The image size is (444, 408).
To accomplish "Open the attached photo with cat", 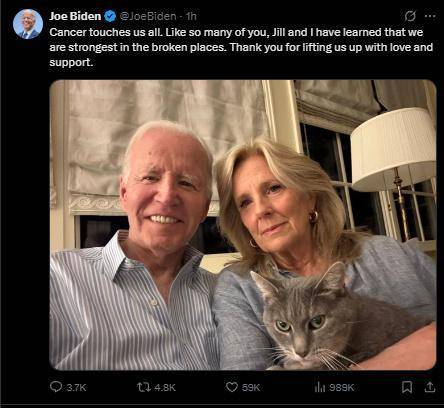I will [243, 225].
